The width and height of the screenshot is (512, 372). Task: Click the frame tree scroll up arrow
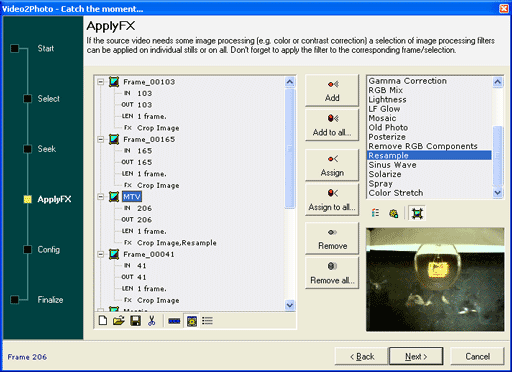click(x=290, y=82)
